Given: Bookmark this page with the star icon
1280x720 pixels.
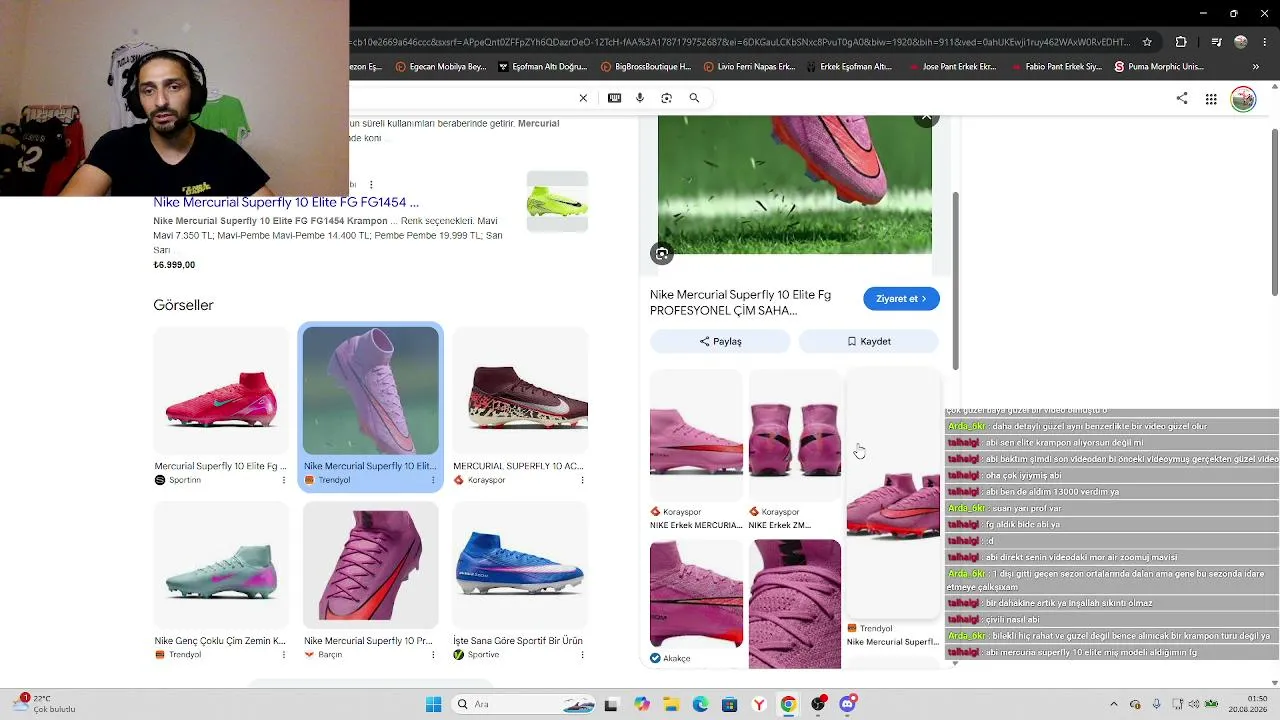Looking at the screenshot, I should (x=1147, y=42).
